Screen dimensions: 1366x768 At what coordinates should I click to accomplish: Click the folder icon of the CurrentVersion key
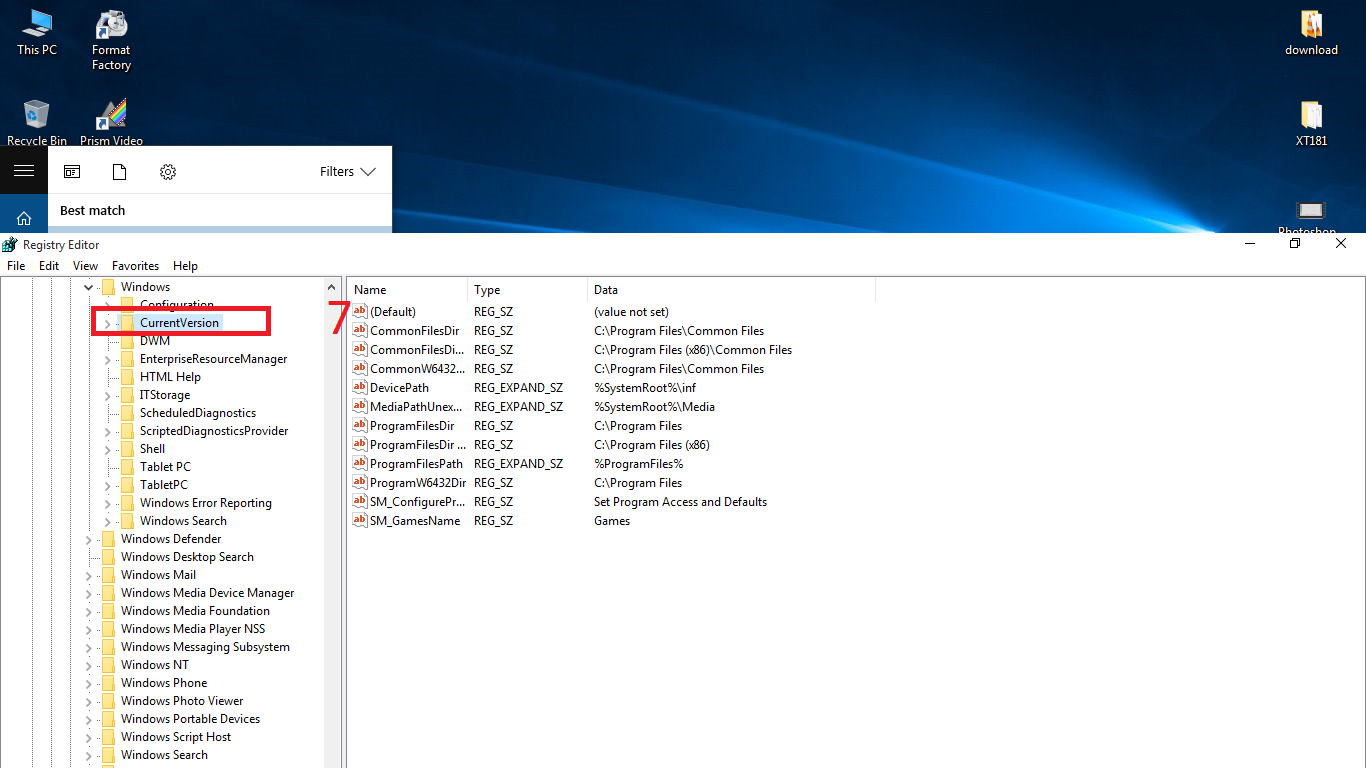(127, 323)
